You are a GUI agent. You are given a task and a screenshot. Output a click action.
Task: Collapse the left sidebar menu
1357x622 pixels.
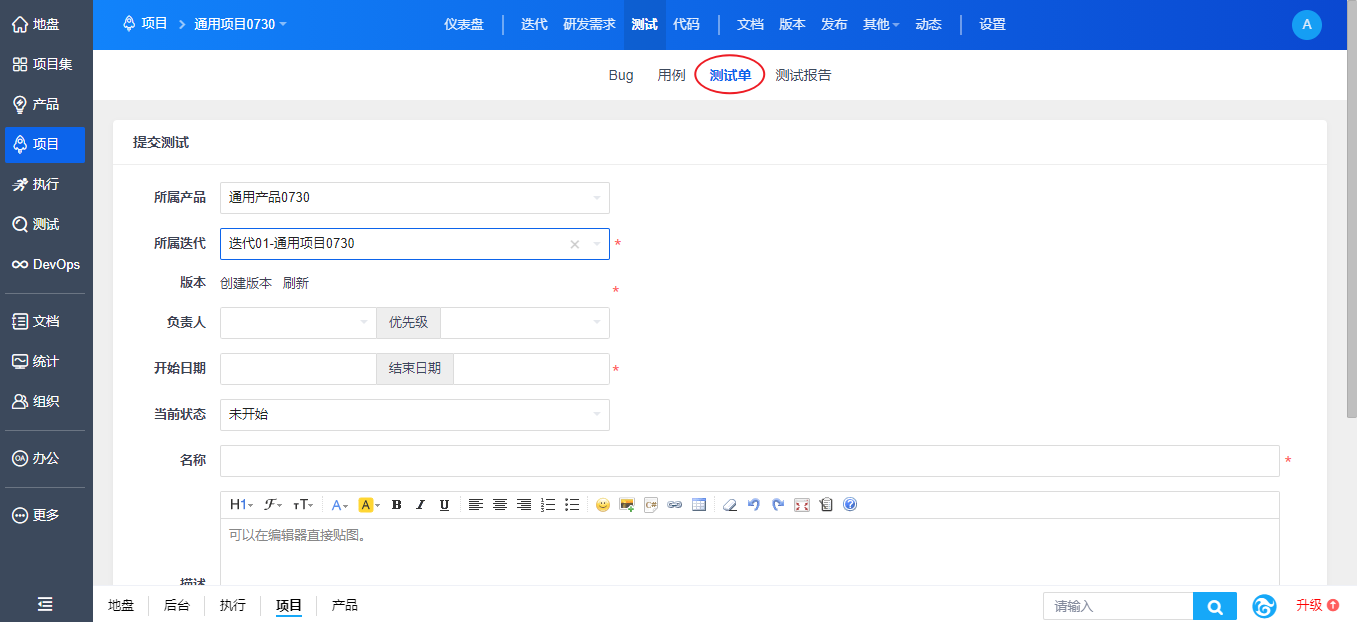[x=45, y=604]
